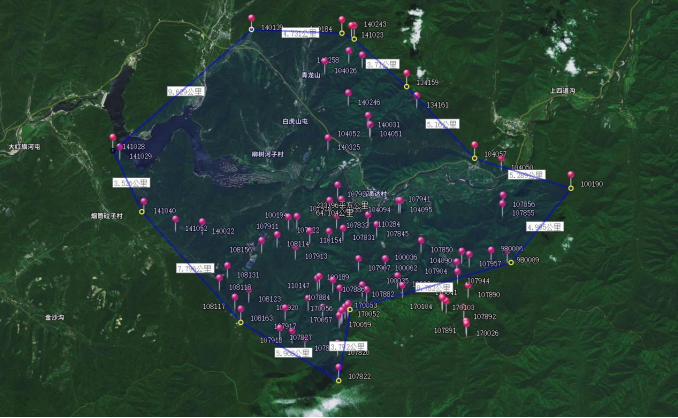
Task: Select the 柳树河子村 village label
Action: 268,155
